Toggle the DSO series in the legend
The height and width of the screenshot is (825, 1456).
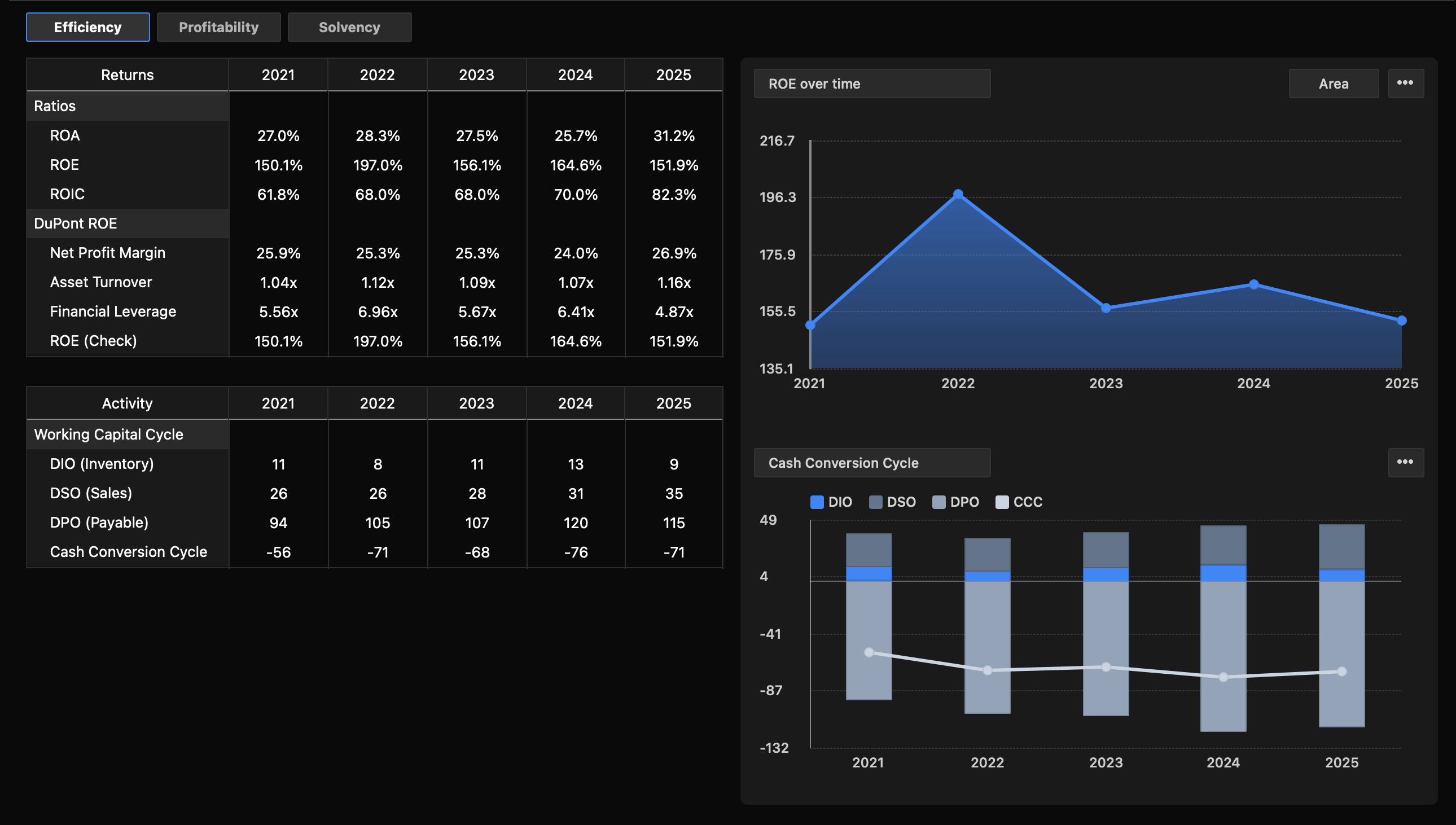tap(893, 502)
